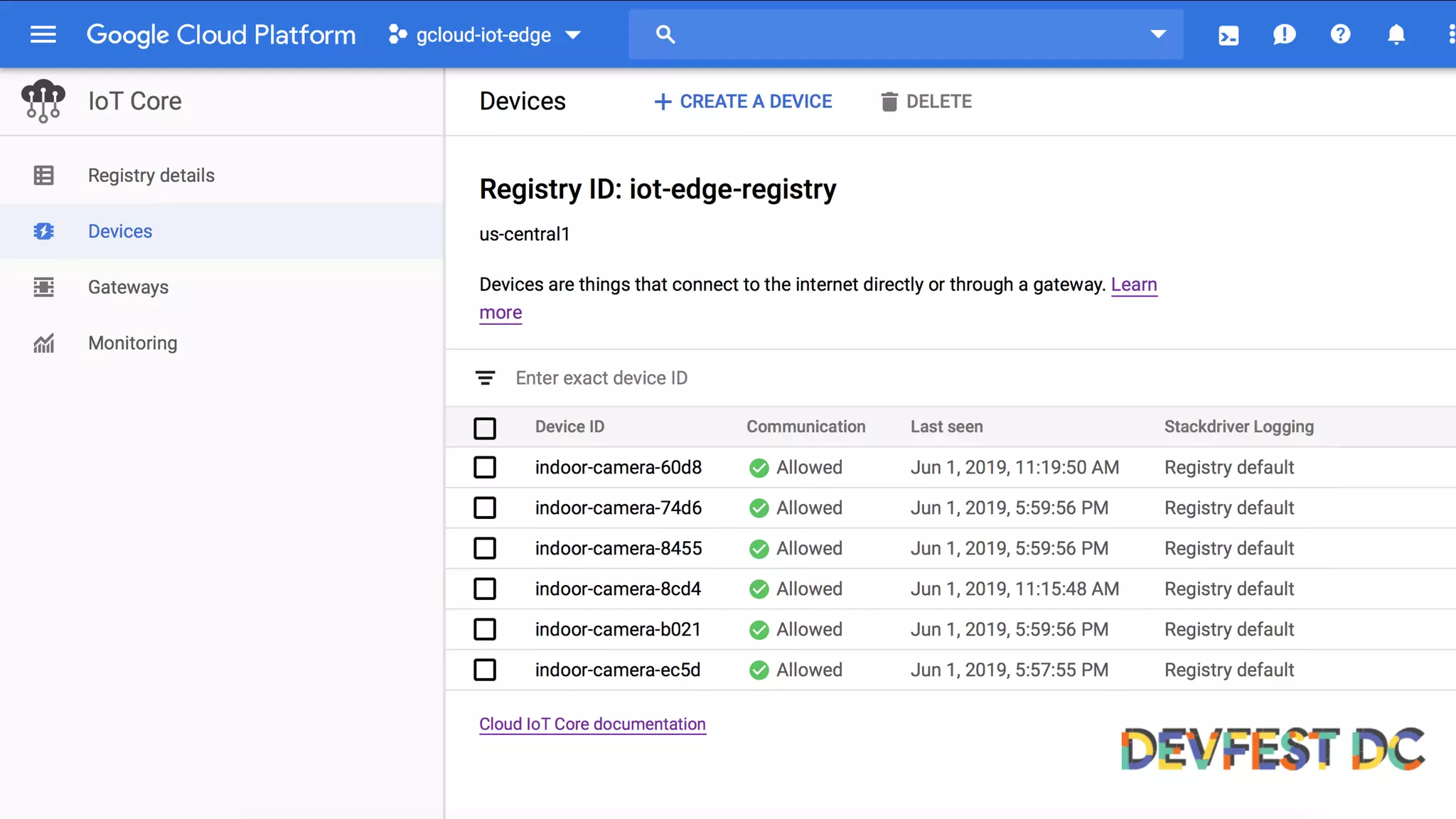This screenshot has width=1456, height=819.
Task: Check the indoor-camera-60d8 checkbox
Action: tap(485, 467)
